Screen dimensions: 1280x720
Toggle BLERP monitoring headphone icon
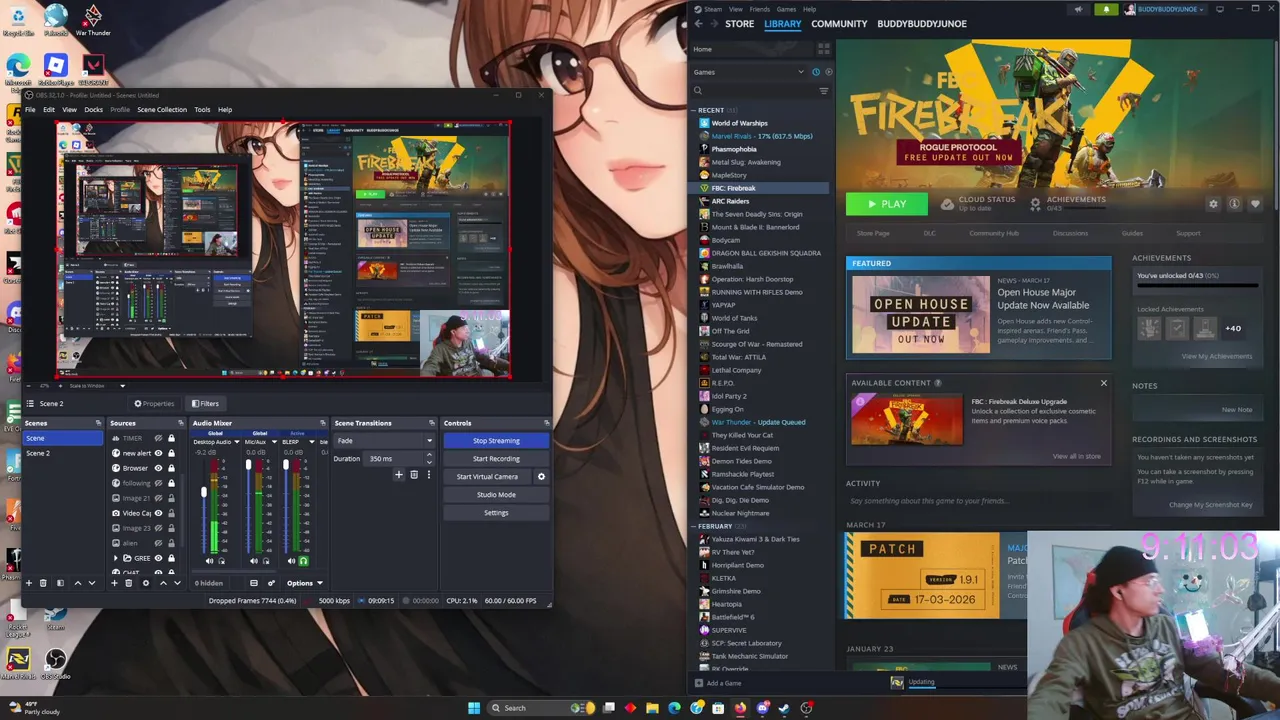304,561
